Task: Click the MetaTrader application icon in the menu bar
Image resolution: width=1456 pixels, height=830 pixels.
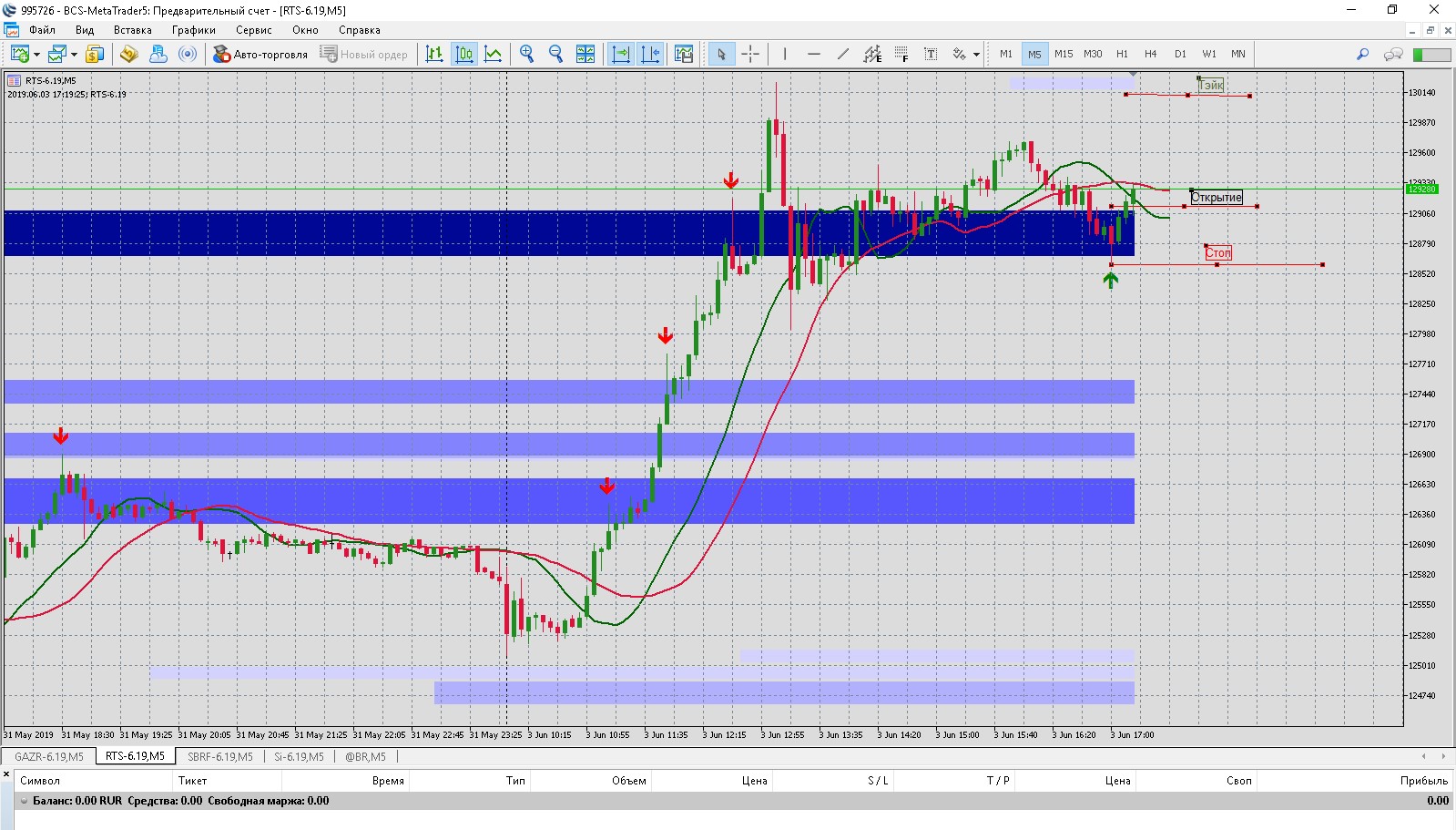Action: pos(12,30)
